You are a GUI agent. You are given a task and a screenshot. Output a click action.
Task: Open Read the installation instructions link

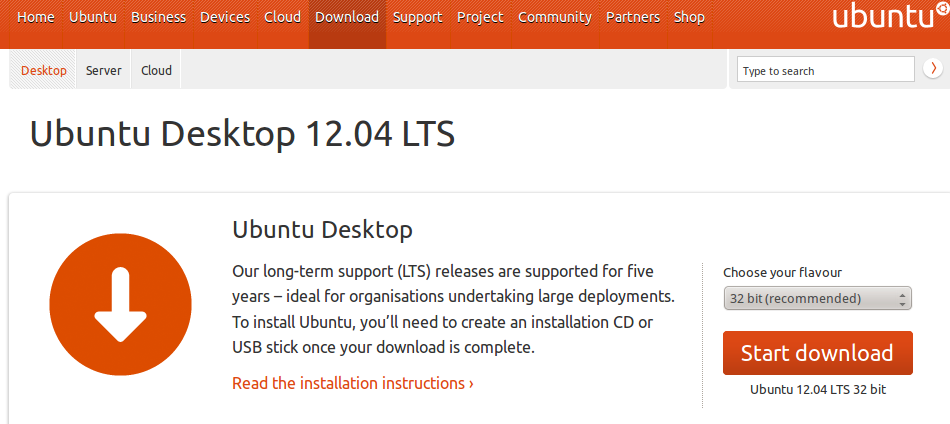pos(352,383)
